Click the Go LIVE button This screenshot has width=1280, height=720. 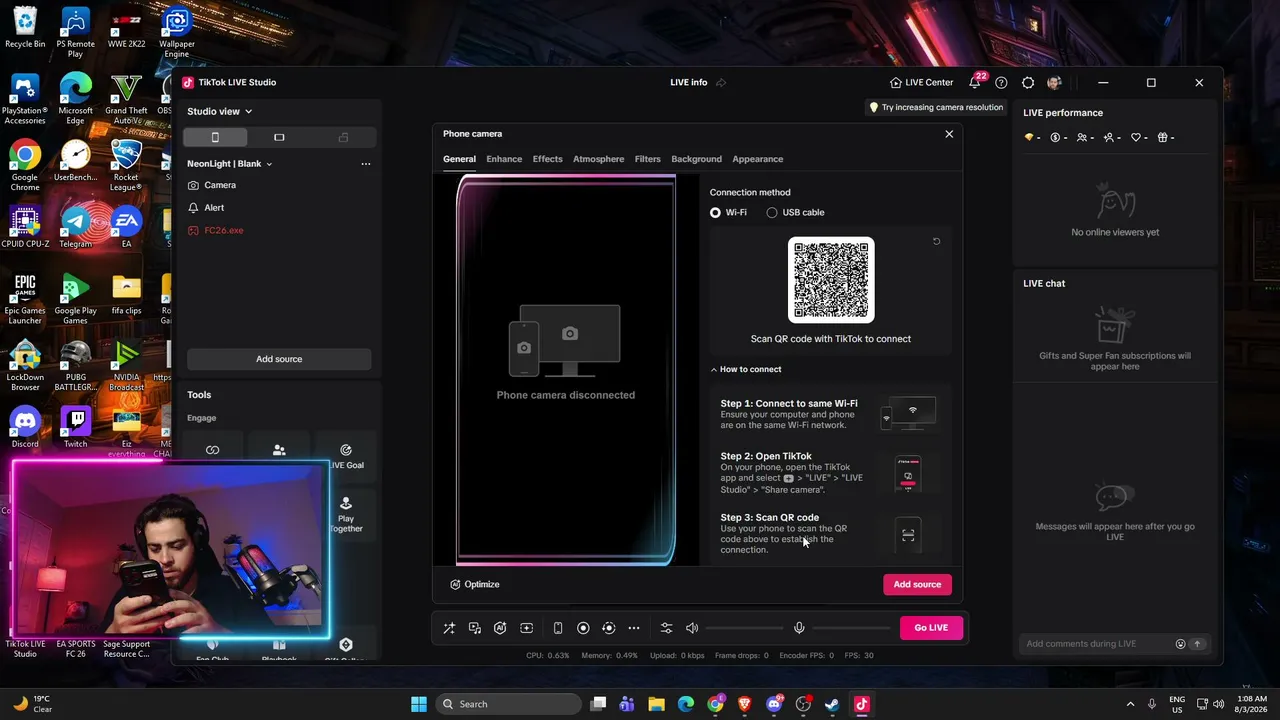pos(931,627)
